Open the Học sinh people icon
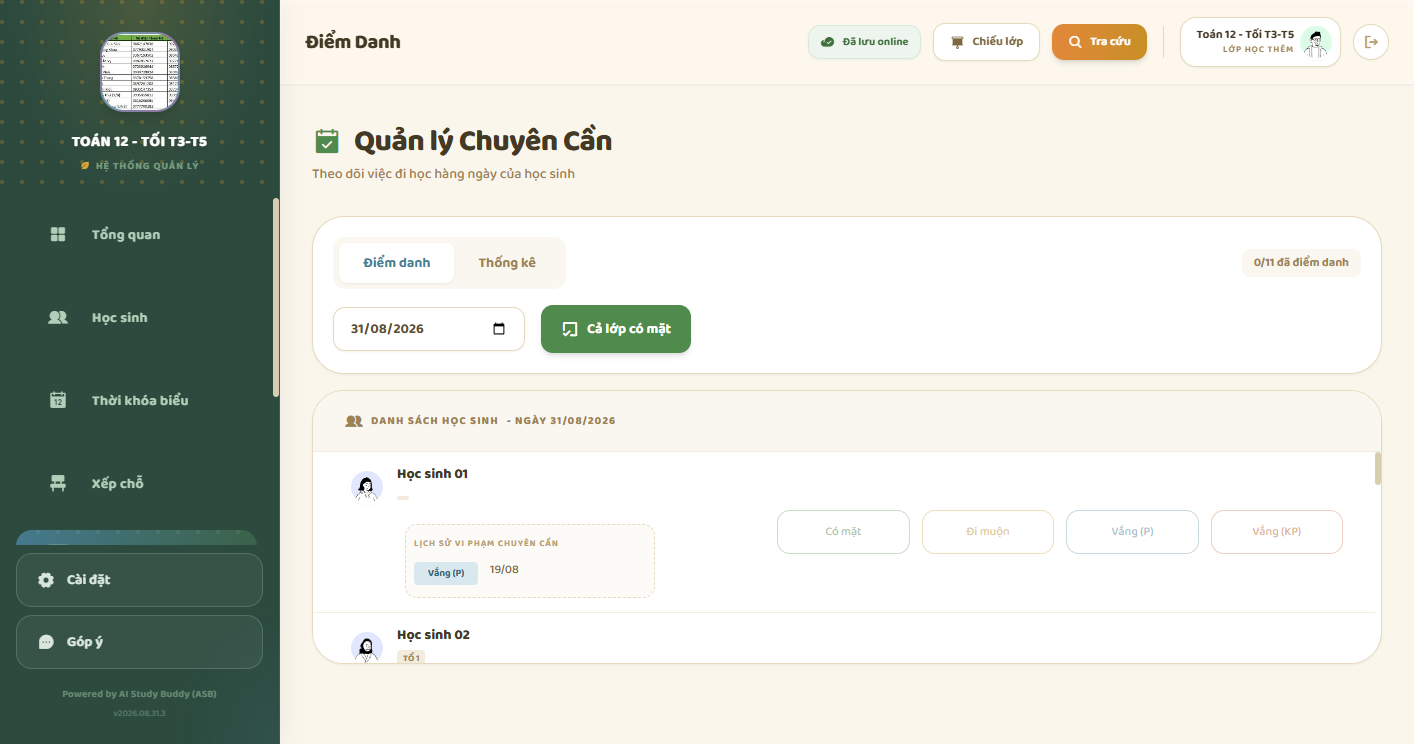1414x744 pixels. tap(58, 318)
